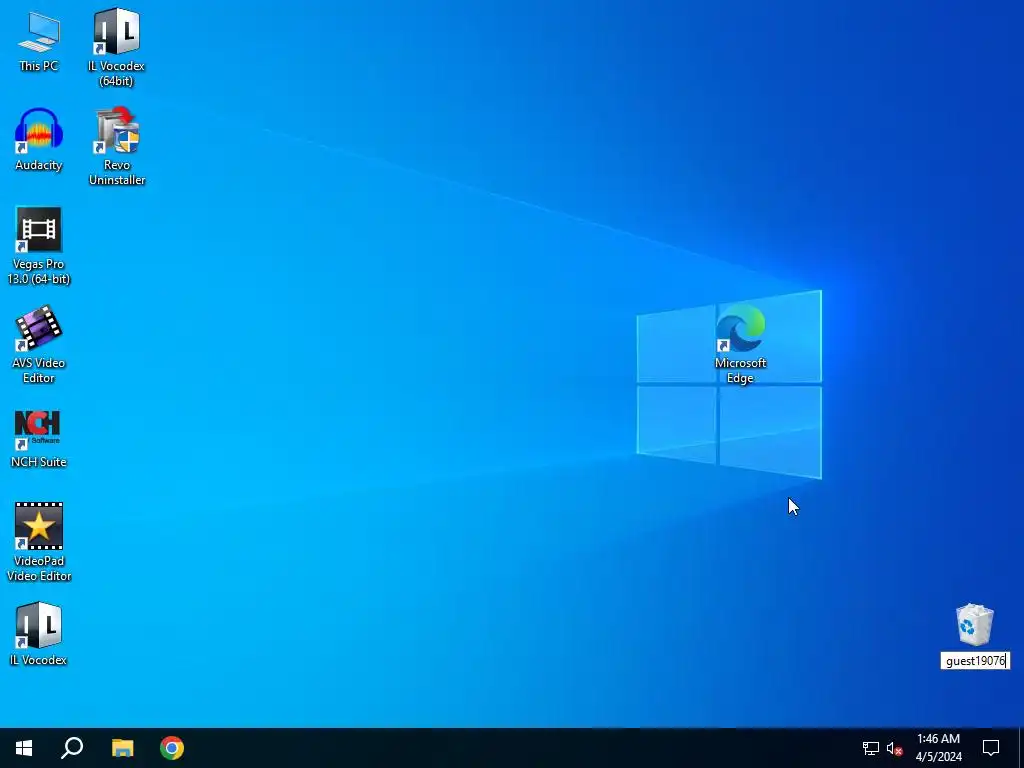1024x768 pixels.
Task: Click the muted volume tray icon
Action: click(x=894, y=748)
